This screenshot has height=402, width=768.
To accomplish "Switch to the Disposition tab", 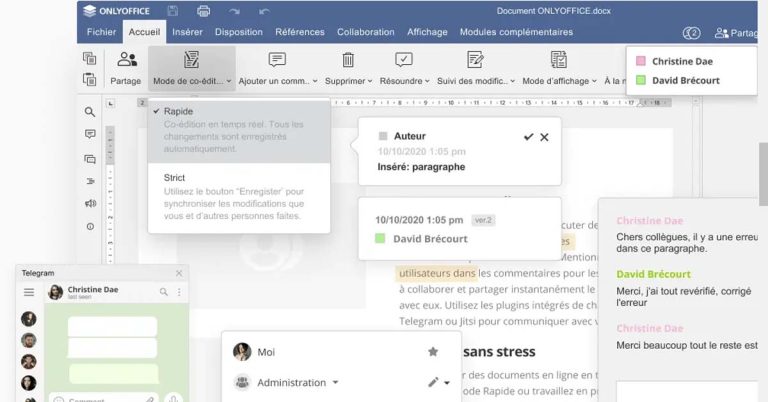I will pos(239,32).
